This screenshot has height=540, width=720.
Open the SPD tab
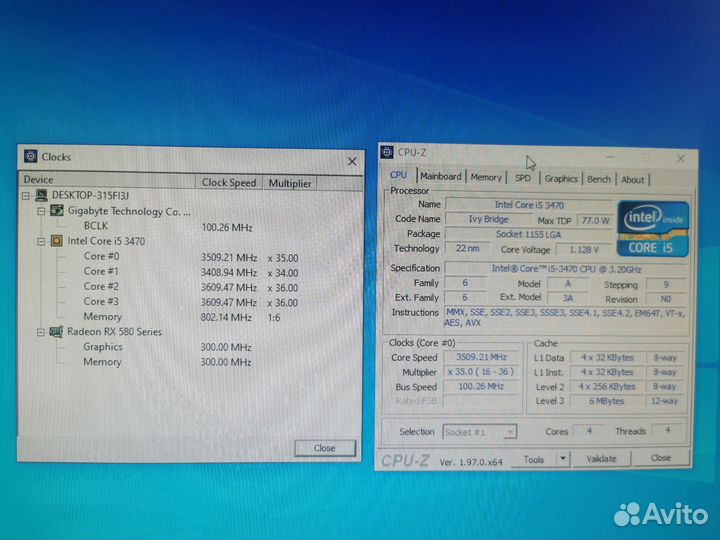pyautogui.click(x=523, y=178)
